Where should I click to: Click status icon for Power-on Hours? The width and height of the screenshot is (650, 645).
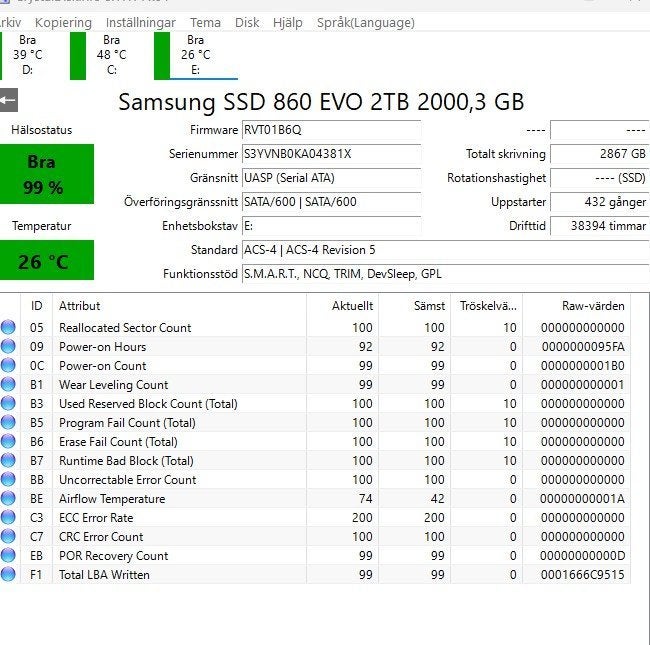tap(8, 347)
